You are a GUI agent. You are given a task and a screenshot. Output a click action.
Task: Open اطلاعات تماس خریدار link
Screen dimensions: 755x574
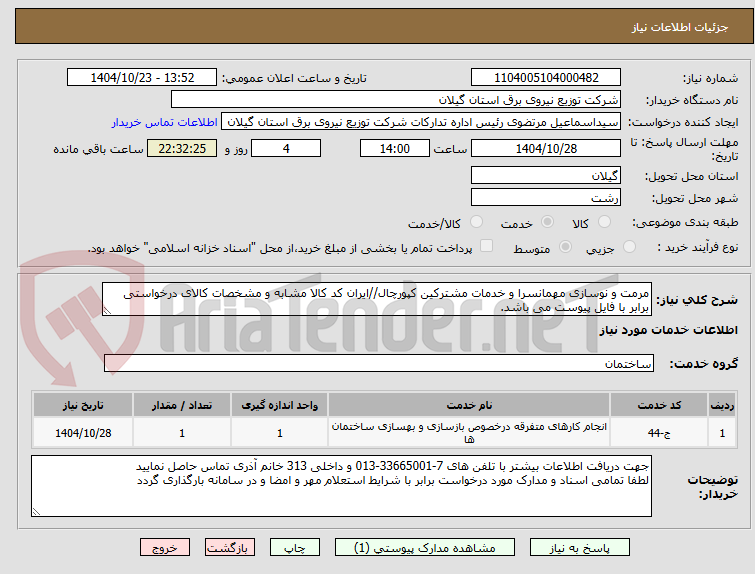(x=165, y=122)
